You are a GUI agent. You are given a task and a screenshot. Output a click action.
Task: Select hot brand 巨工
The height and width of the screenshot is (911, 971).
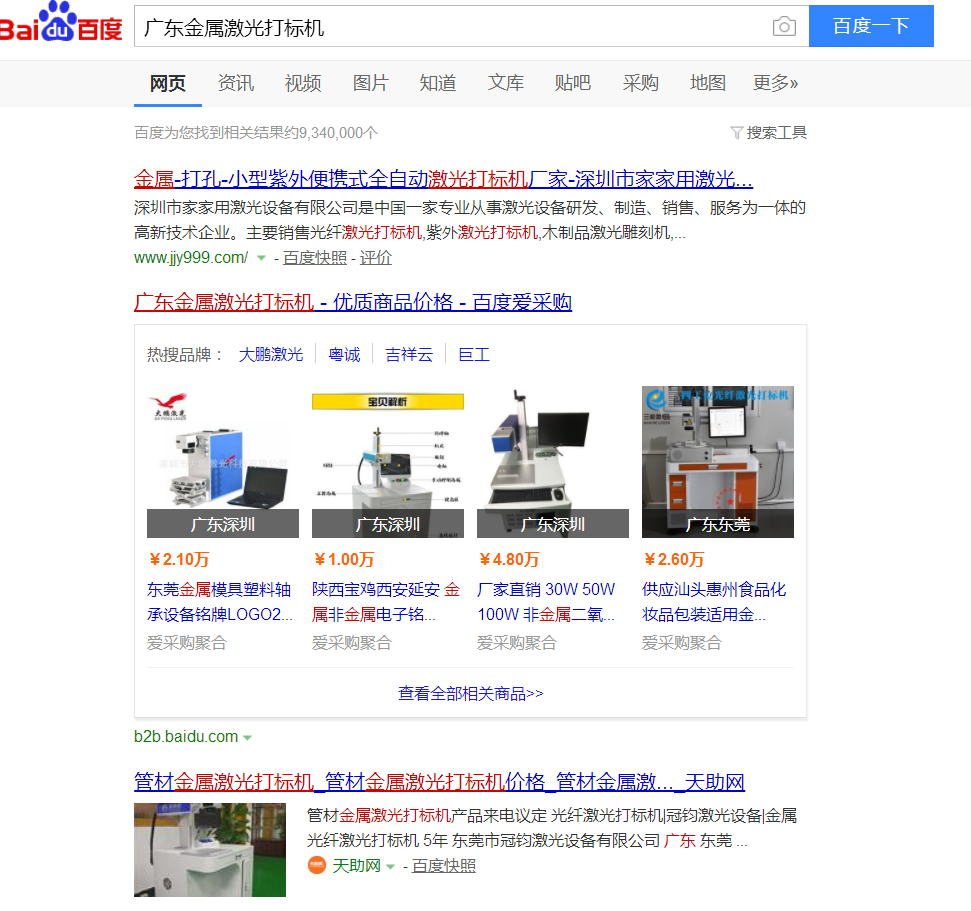click(474, 355)
